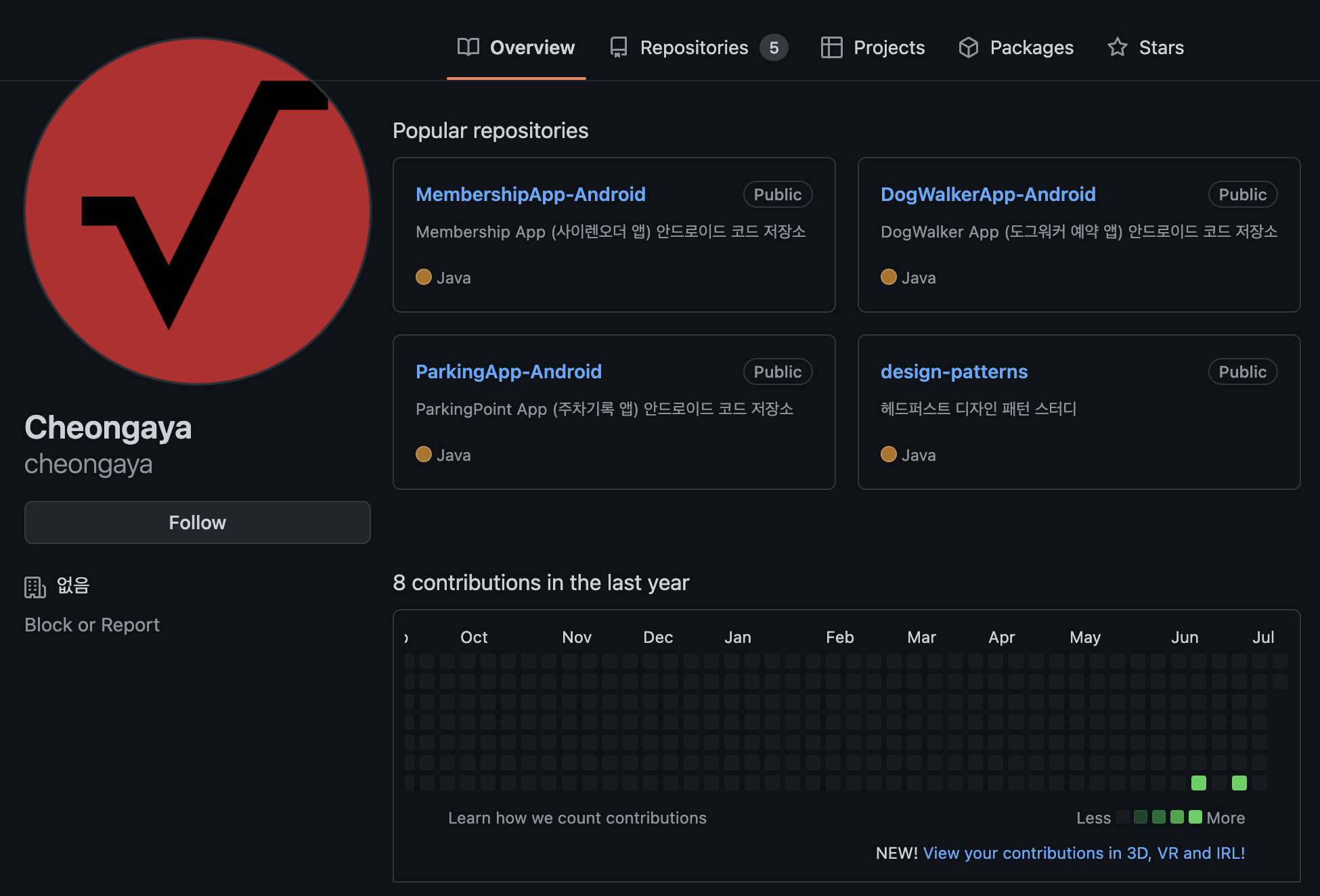Image resolution: width=1320 pixels, height=896 pixels.
Task: Click the Java language dot in DogWalkerApp-Android card
Action: [889, 277]
